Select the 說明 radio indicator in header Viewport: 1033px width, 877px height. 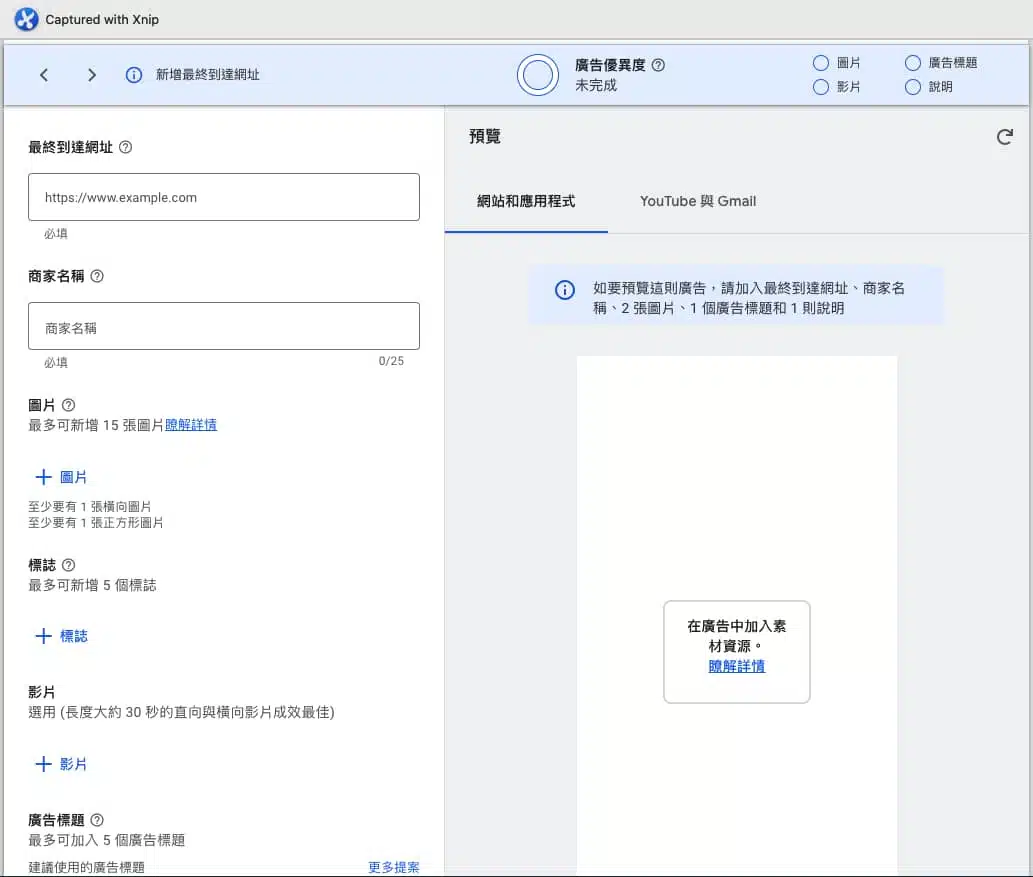click(912, 87)
